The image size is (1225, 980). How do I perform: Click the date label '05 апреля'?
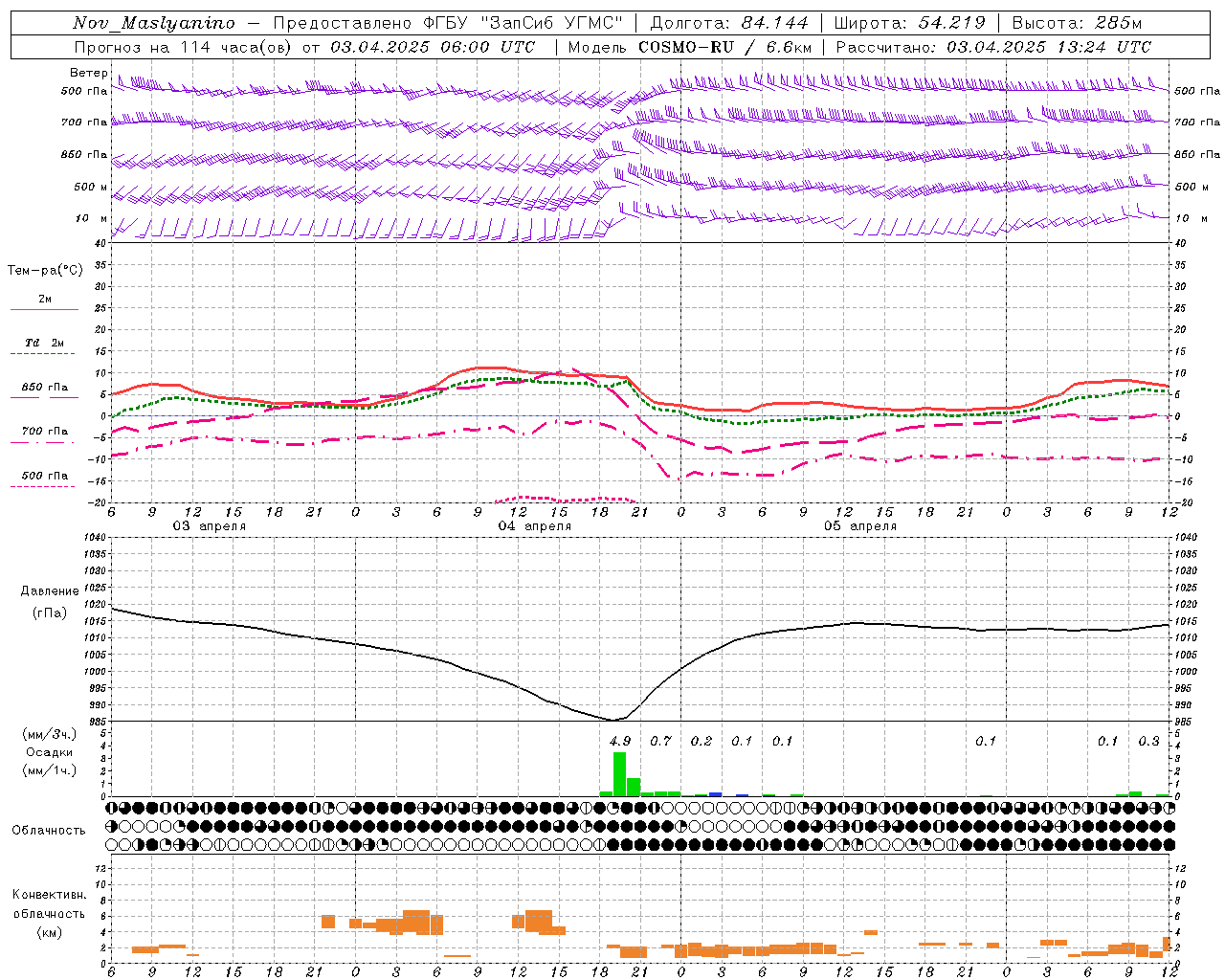click(860, 526)
